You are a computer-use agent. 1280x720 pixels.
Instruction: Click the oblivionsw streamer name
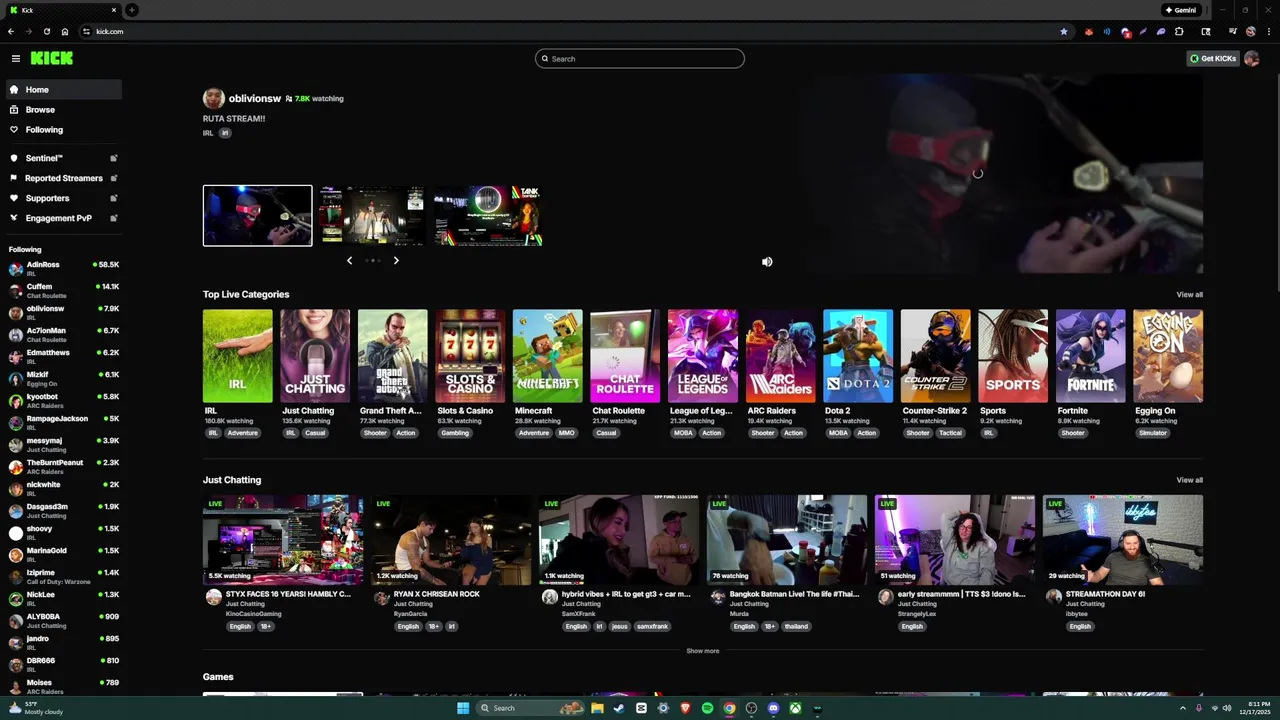[x=255, y=99]
